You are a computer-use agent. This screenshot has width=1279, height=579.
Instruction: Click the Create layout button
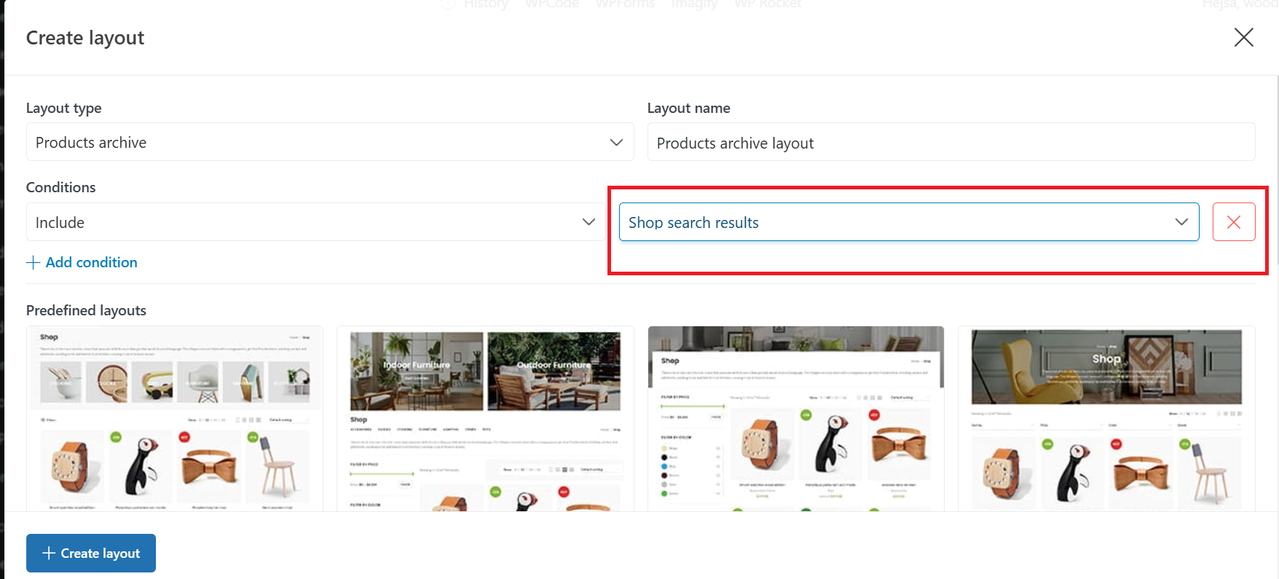pos(91,553)
